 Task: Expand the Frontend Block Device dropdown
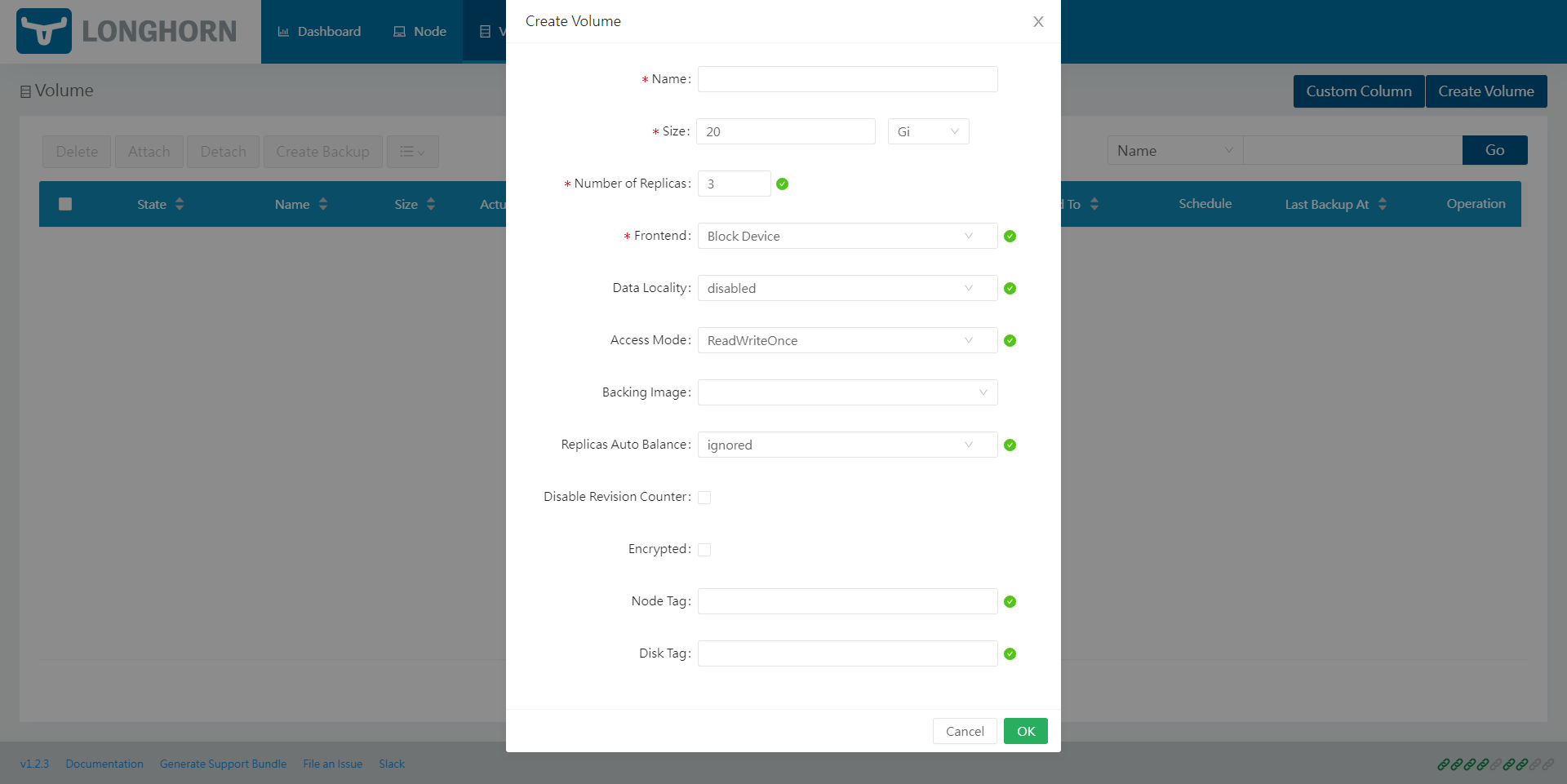pos(847,237)
